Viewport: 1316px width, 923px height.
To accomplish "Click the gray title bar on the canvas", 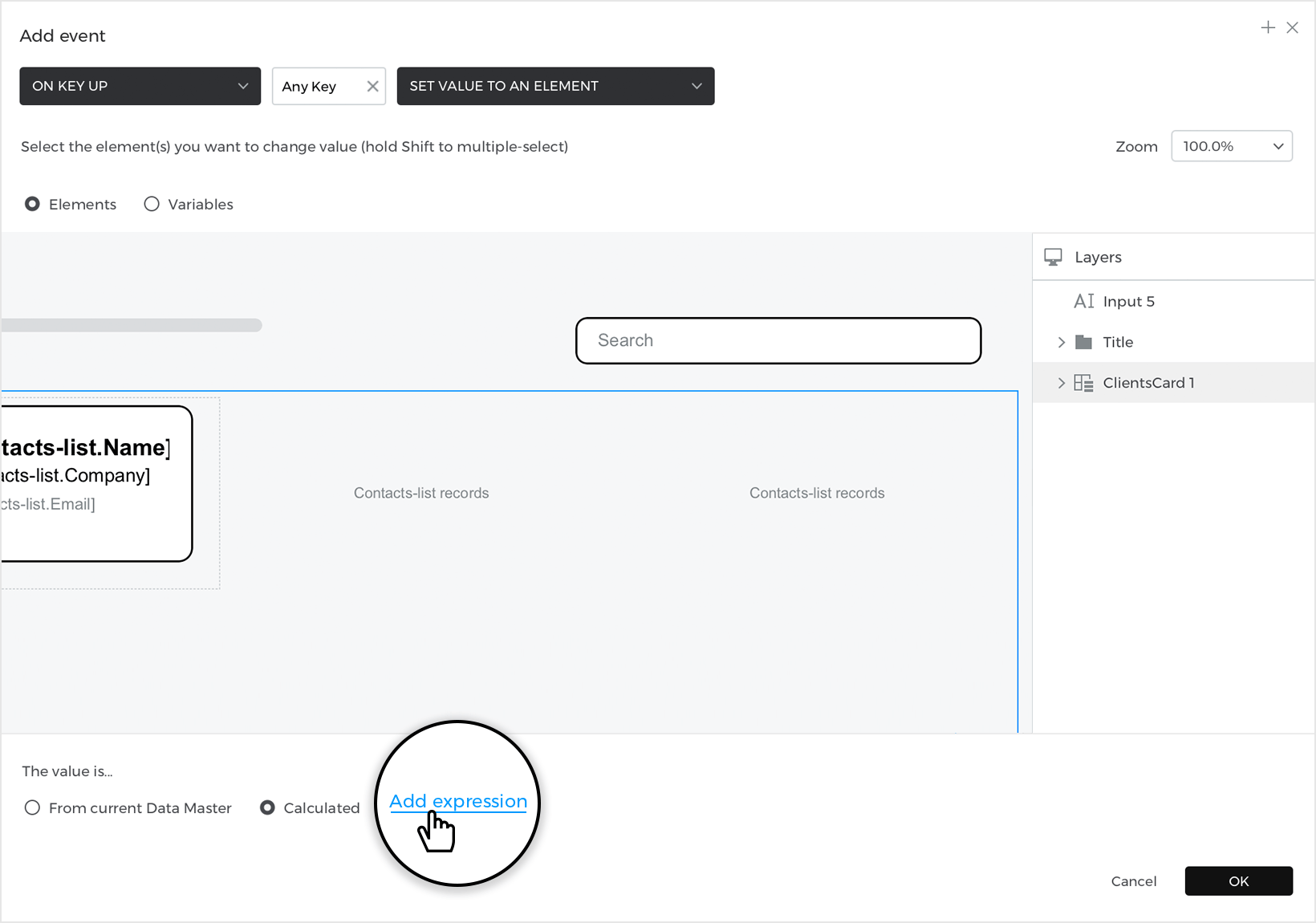I will pos(132,325).
